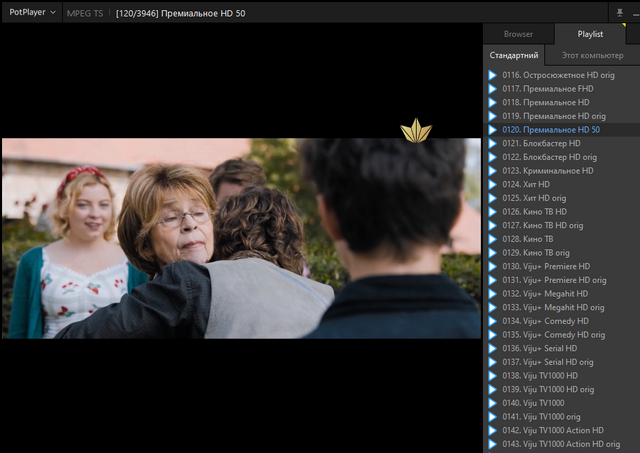Select playlist entry 0118. Премиальное HD
Viewport: 640px width, 453px height.
point(562,102)
